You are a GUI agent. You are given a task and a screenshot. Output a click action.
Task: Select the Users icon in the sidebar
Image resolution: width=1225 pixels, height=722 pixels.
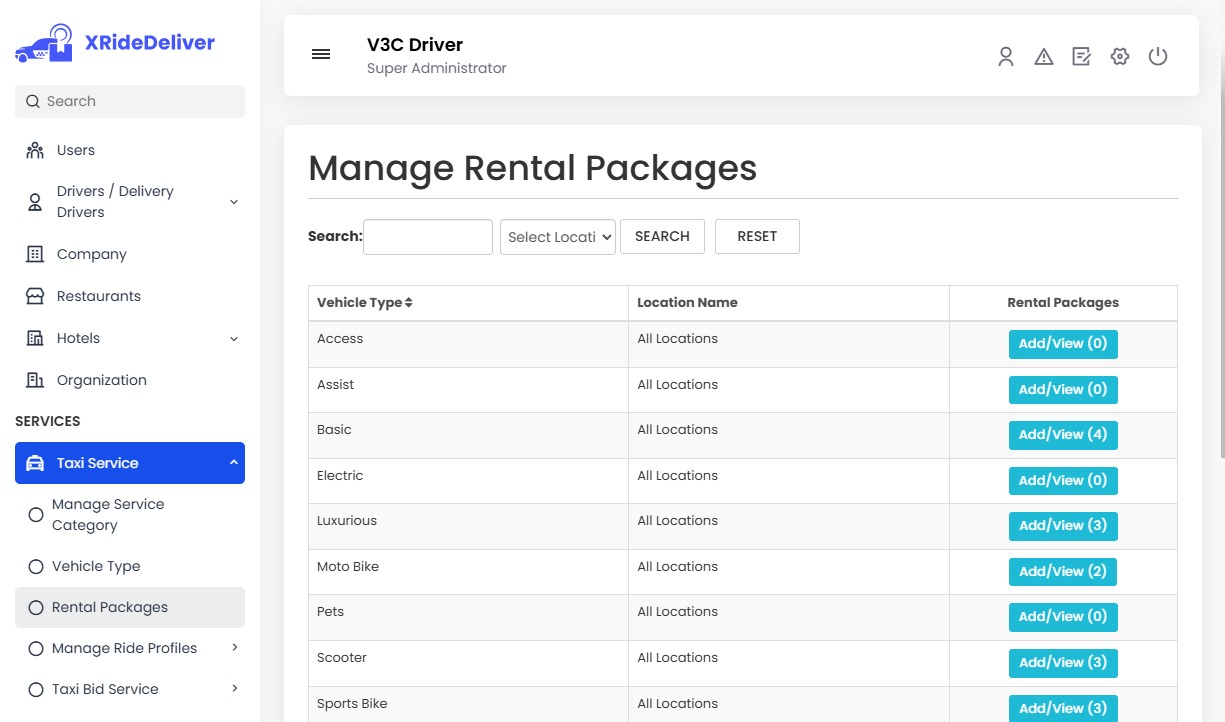[x=34, y=150]
